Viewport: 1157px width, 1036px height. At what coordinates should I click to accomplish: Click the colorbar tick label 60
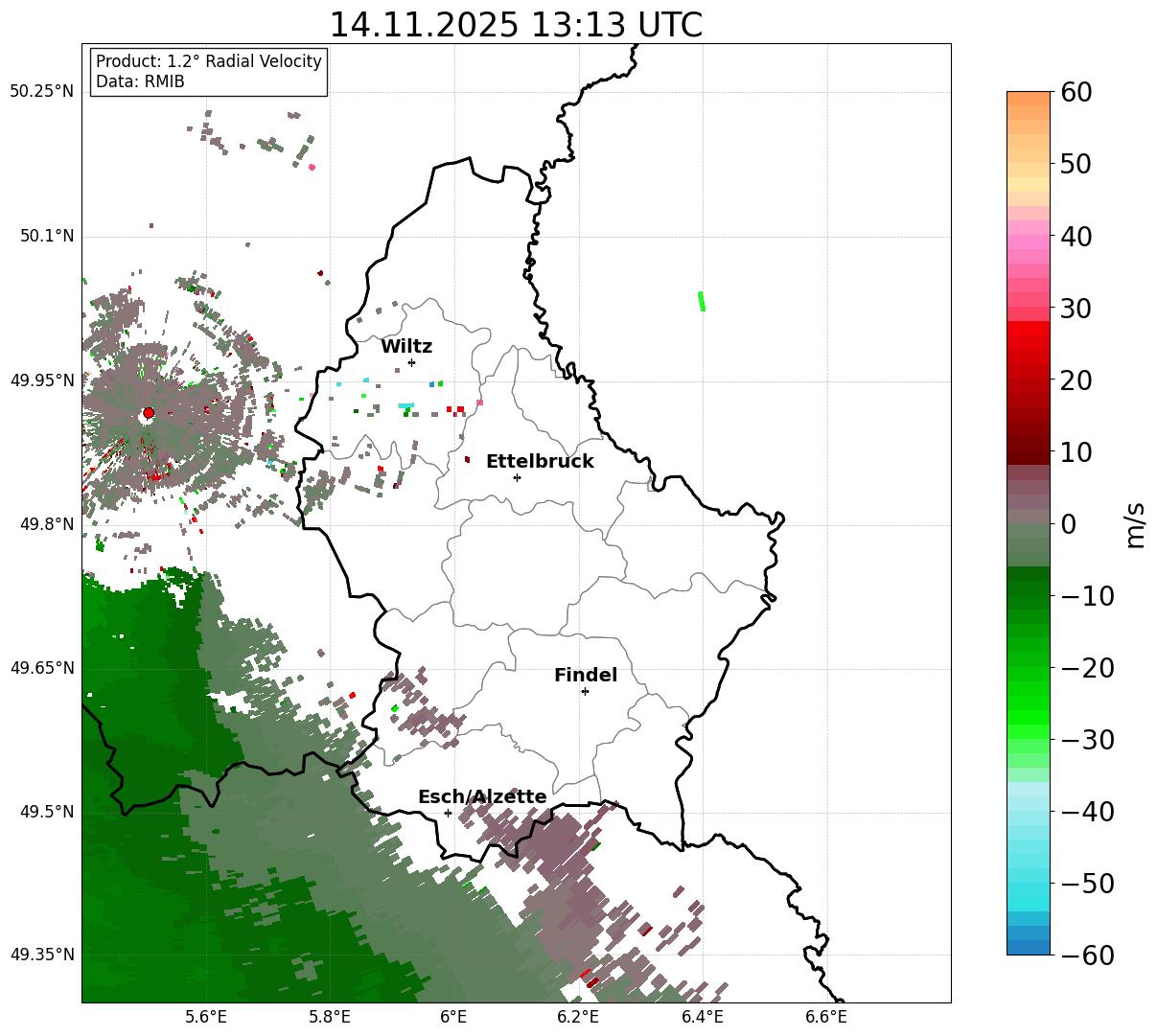(x=1076, y=92)
